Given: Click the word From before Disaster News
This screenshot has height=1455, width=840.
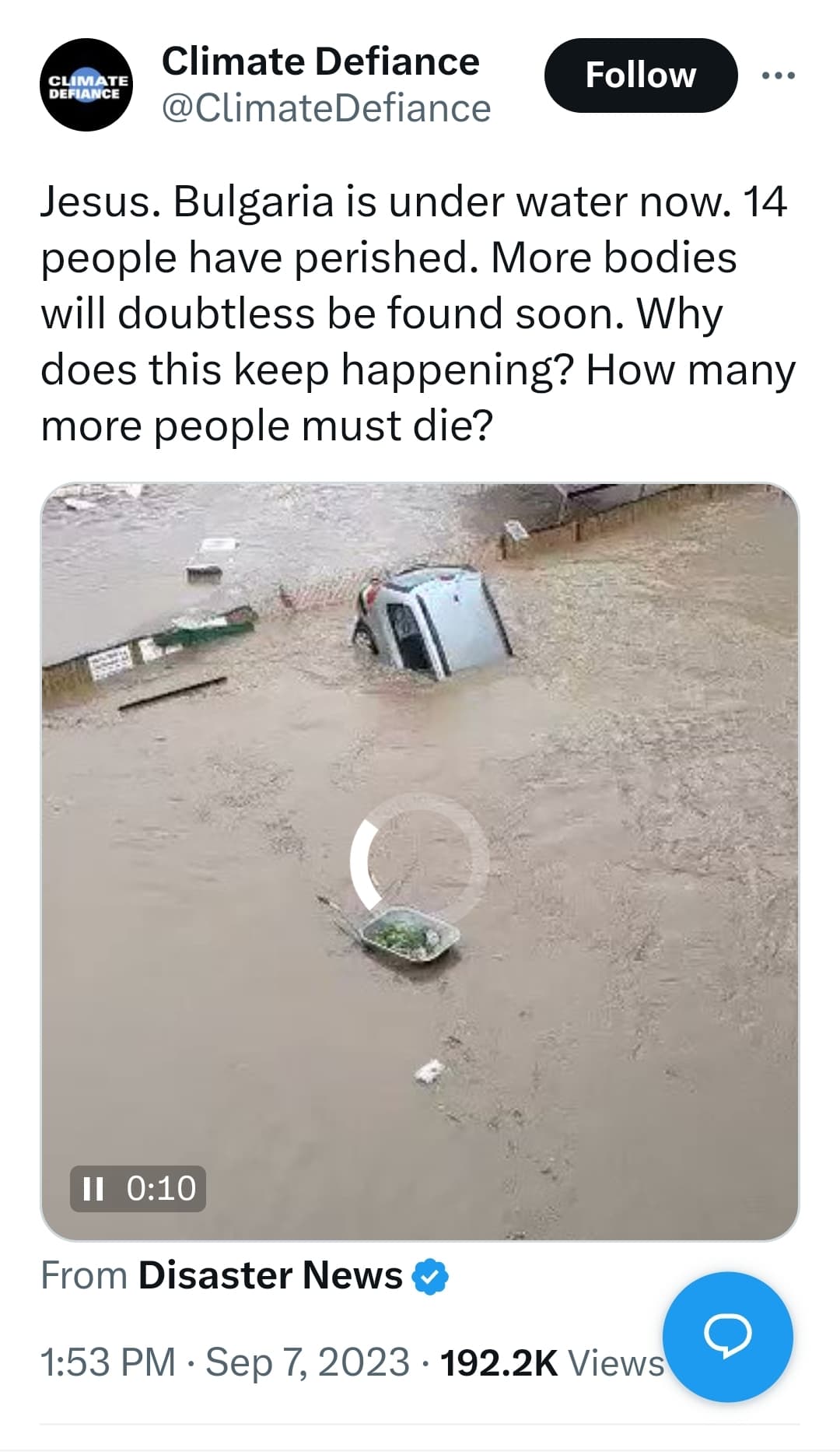Looking at the screenshot, I should click(84, 1275).
